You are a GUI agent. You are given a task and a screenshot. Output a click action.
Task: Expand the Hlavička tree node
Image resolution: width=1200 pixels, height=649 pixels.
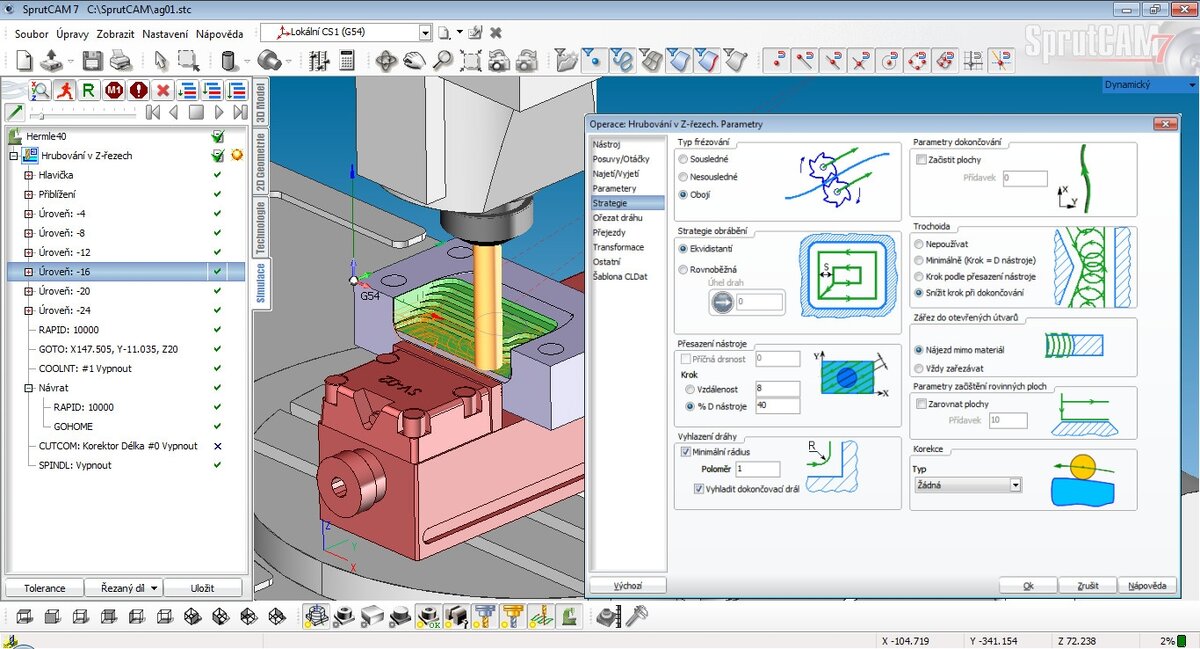click(28, 175)
